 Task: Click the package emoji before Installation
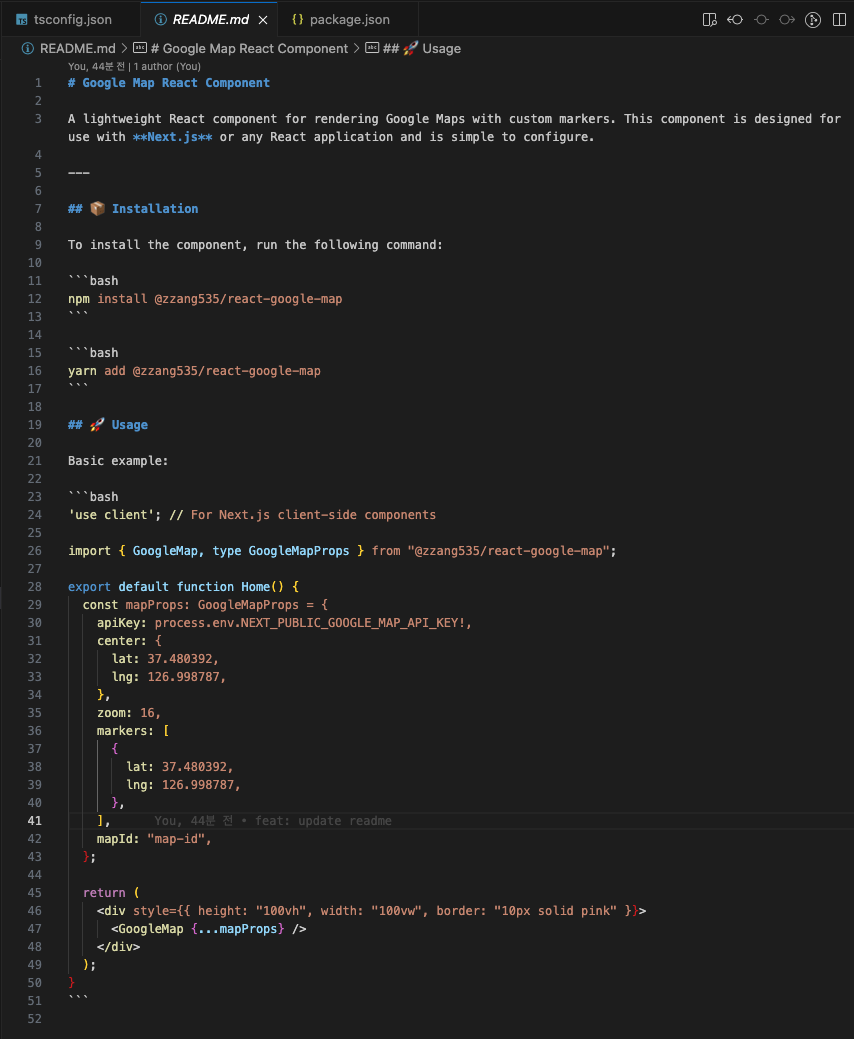(x=97, y=209)
